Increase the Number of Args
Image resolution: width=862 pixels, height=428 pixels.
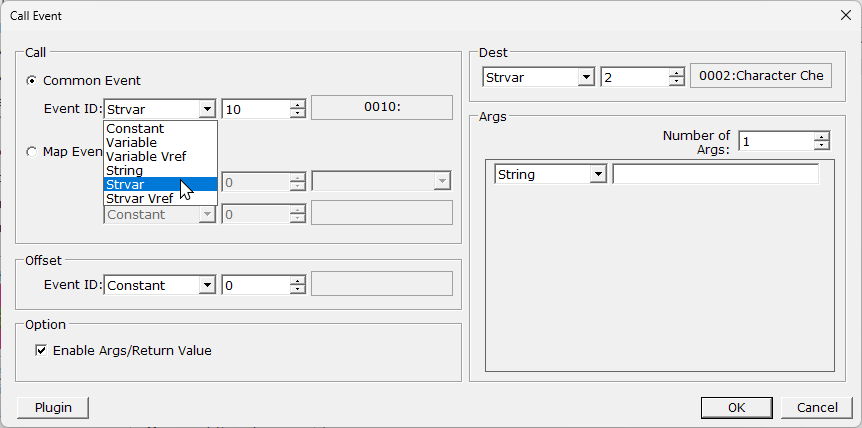tap(822, 137)
